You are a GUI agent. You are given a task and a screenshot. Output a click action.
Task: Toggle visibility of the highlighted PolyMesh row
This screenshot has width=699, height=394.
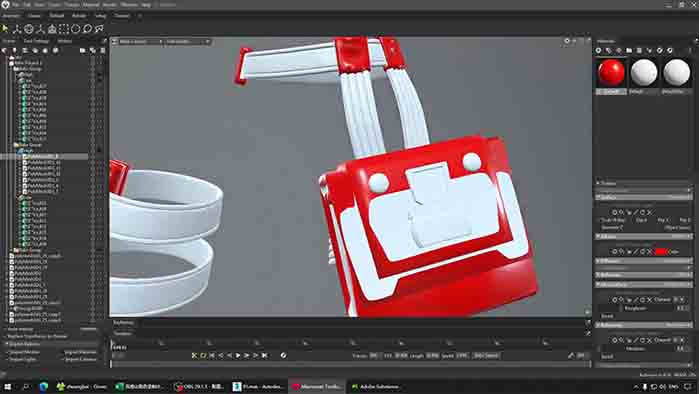[93, 156]
